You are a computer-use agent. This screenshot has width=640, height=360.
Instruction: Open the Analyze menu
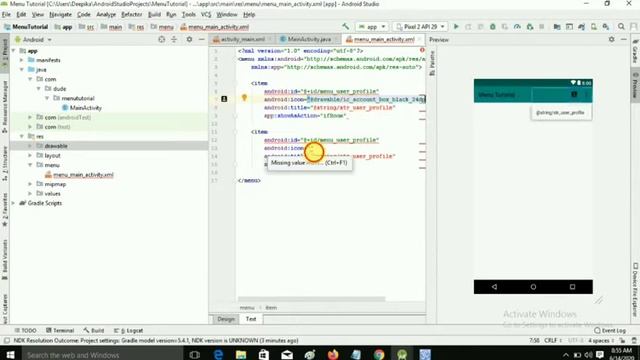pyautogui.click(x=106, y=14)
